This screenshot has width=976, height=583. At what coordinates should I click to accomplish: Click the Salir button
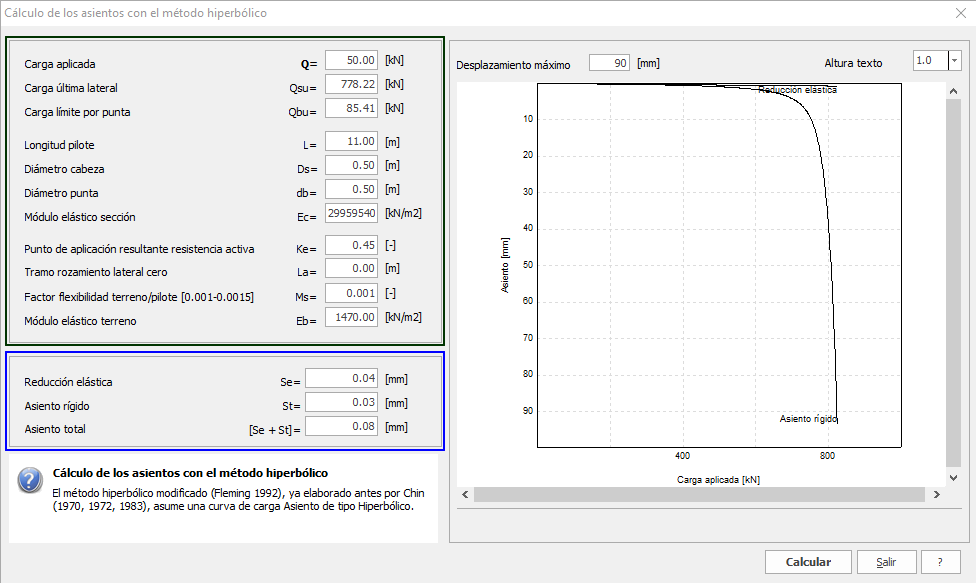[x=886, y=562]
